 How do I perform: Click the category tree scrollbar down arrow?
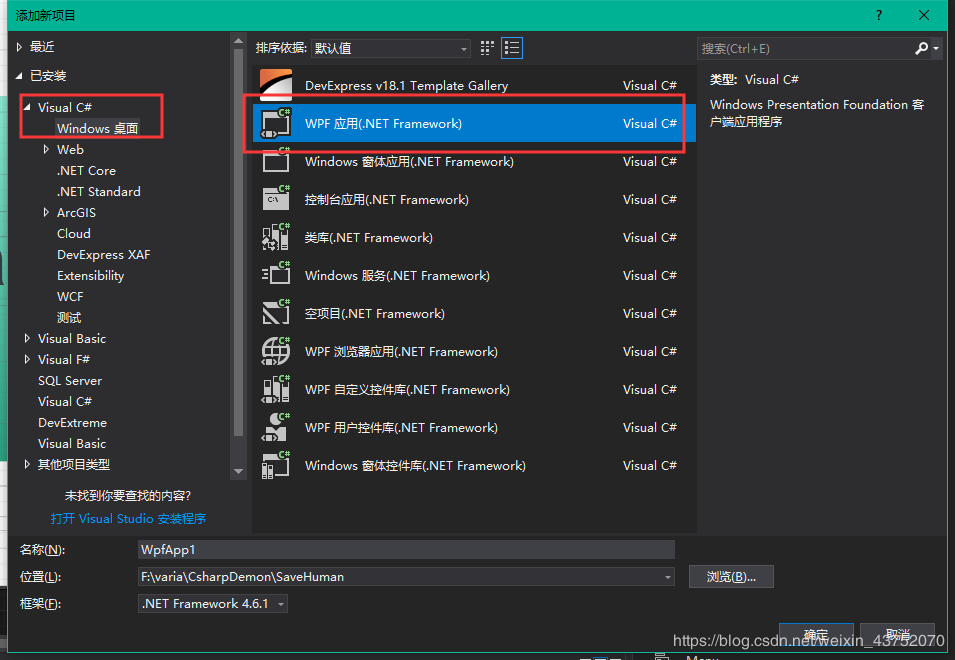(x=238, y=471)
